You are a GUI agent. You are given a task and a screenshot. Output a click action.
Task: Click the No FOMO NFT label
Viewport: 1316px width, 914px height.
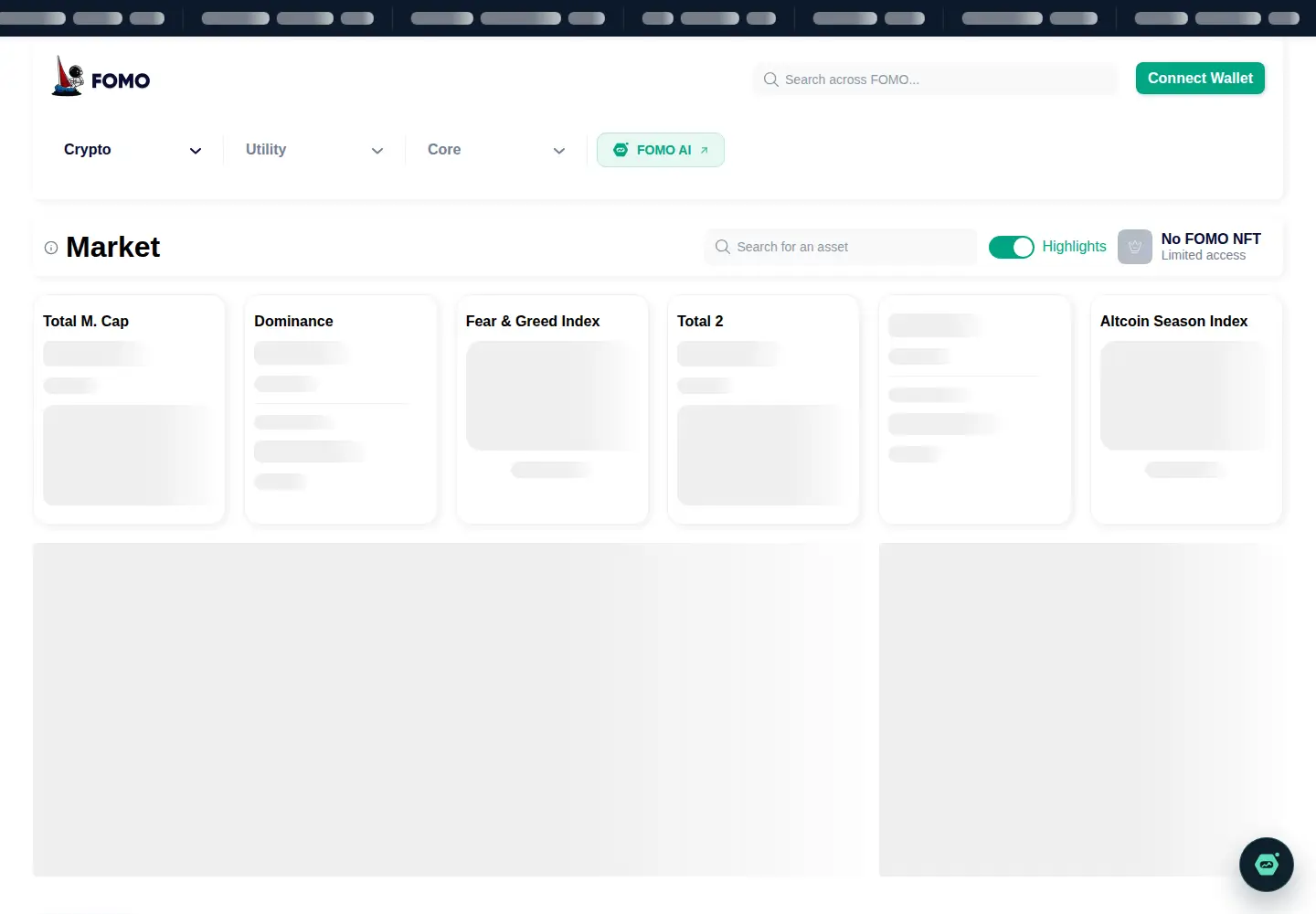tap(1211, 239)
